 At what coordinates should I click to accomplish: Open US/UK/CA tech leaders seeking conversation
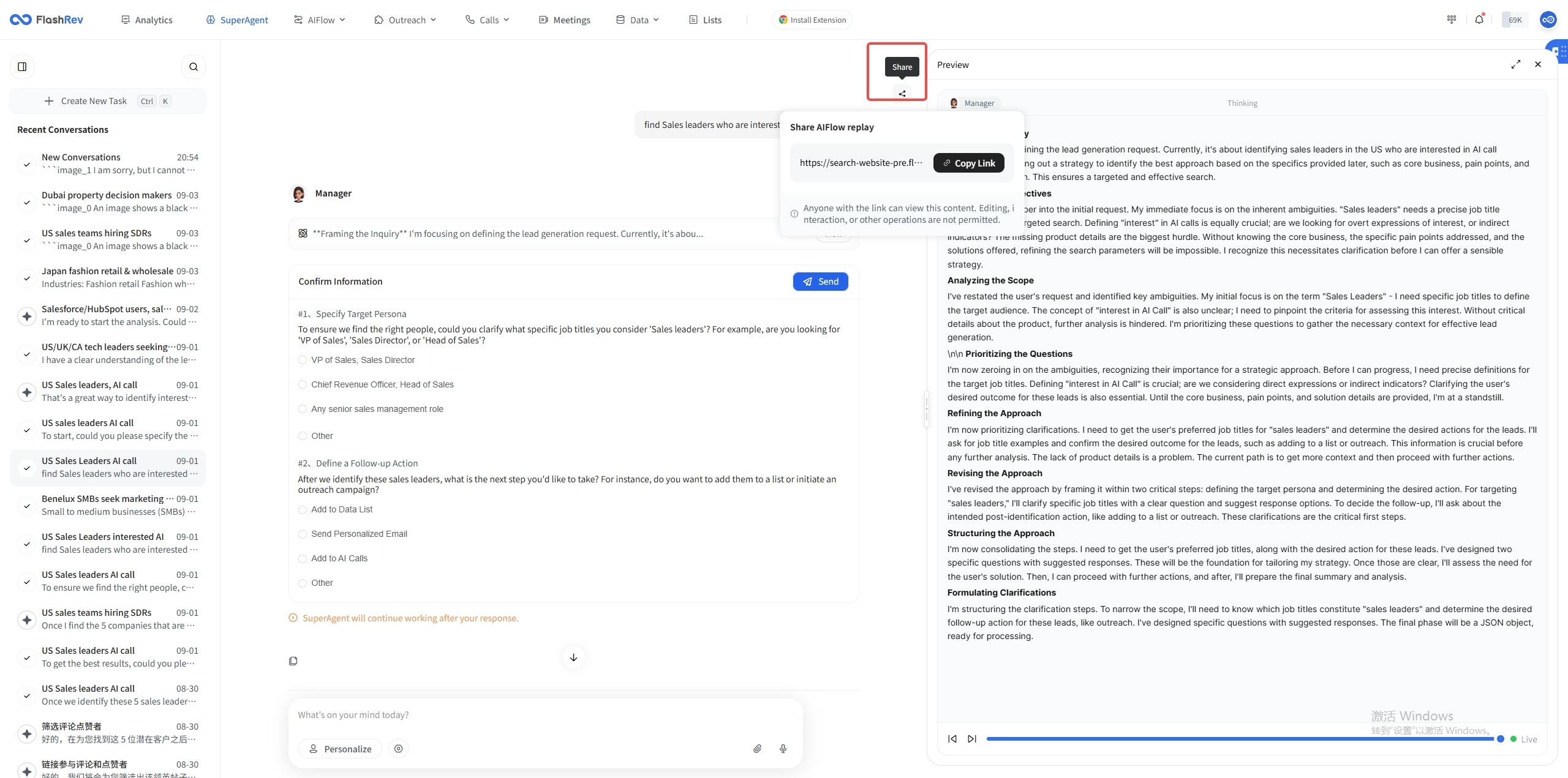point(108,354)
